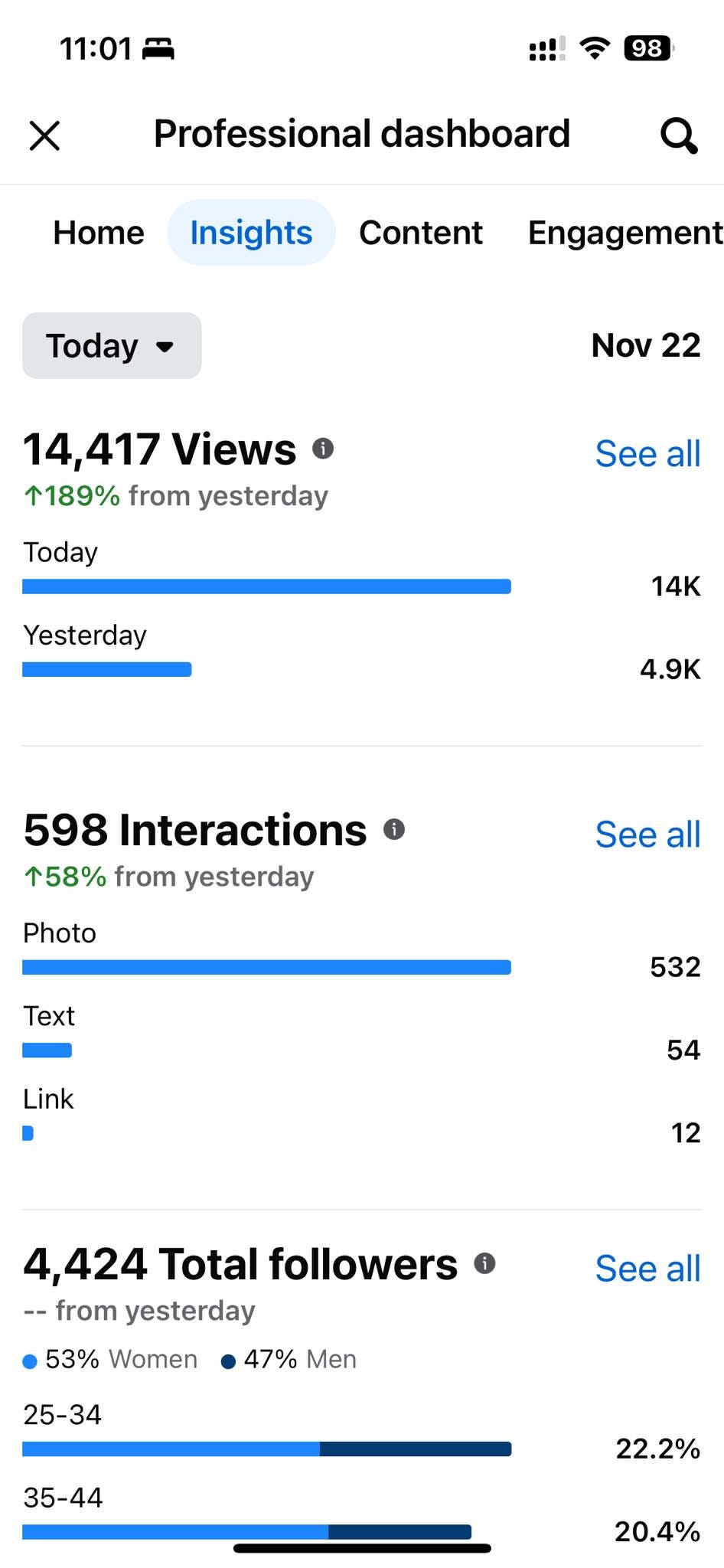This screenshot has width=724, height=1568.
Task: Switch to the Content tab
Action: (x=420, y=232)
